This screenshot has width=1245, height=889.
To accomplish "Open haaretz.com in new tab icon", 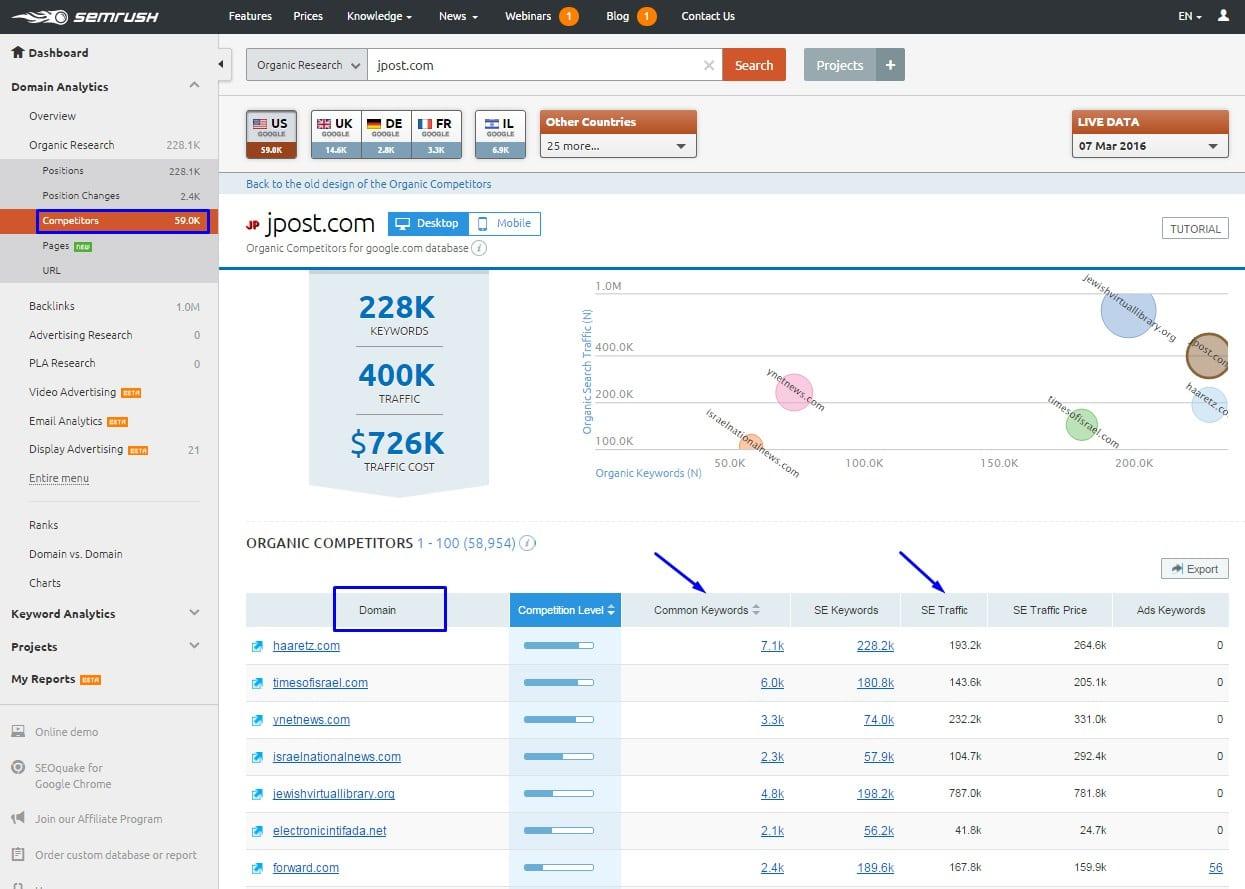I will coord(258,646).
